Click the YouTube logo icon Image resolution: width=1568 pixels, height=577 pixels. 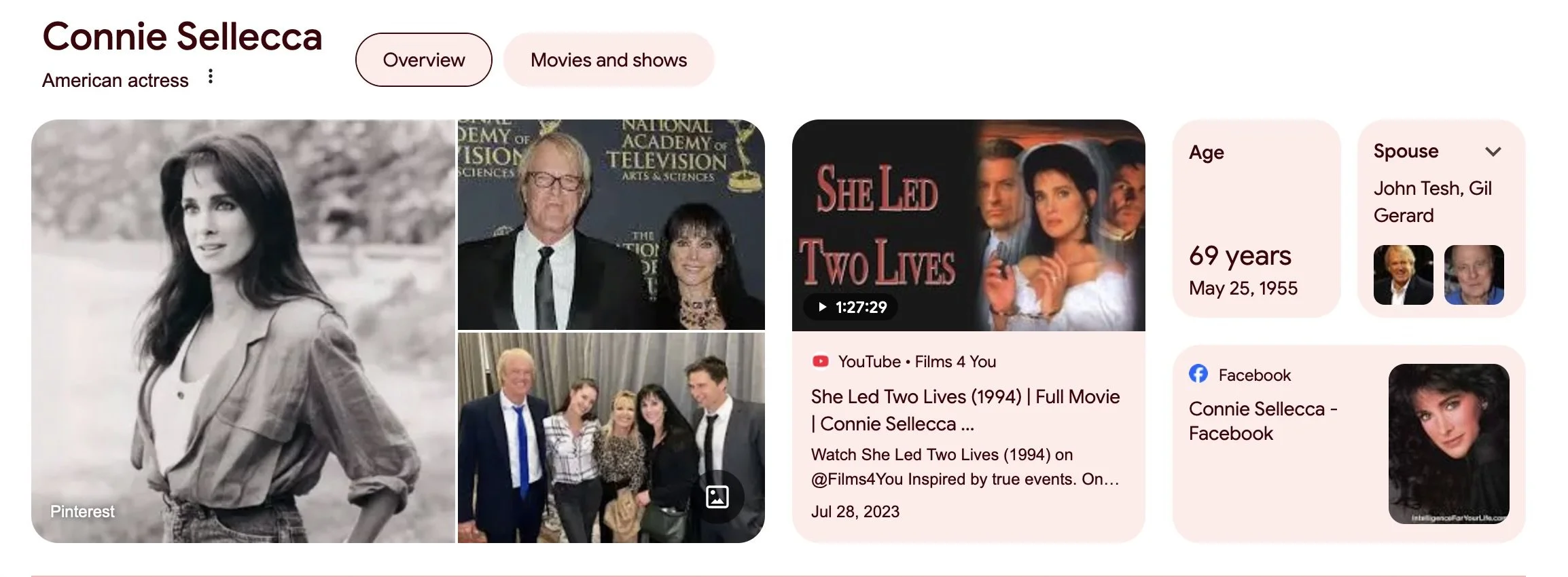point(820,361)
